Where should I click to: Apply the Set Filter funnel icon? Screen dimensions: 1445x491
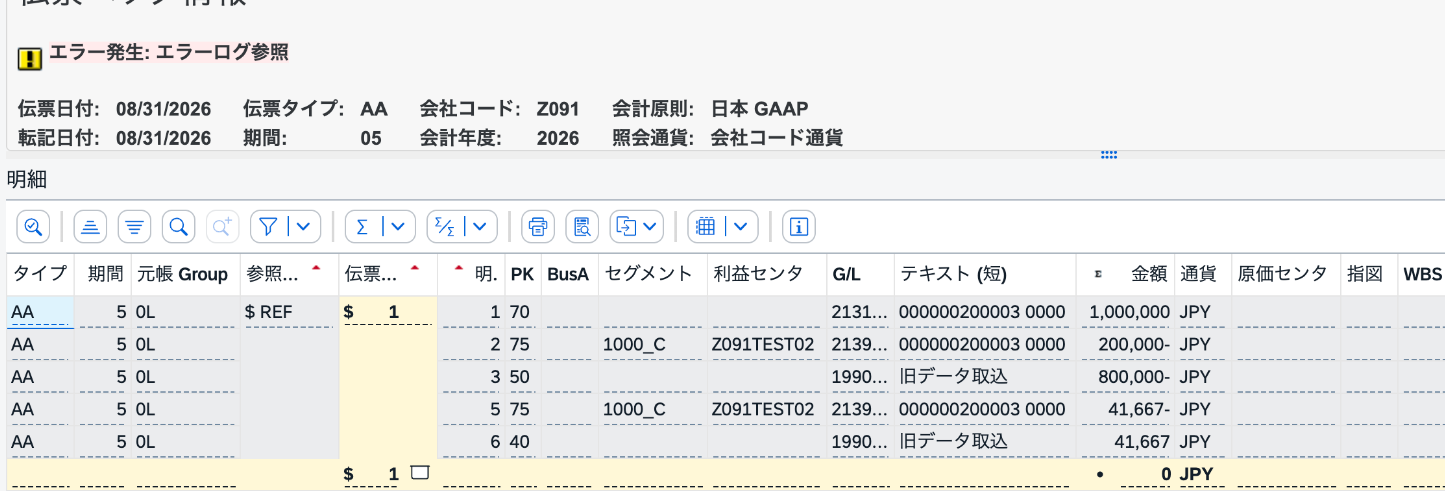click(x=268, y=227)
